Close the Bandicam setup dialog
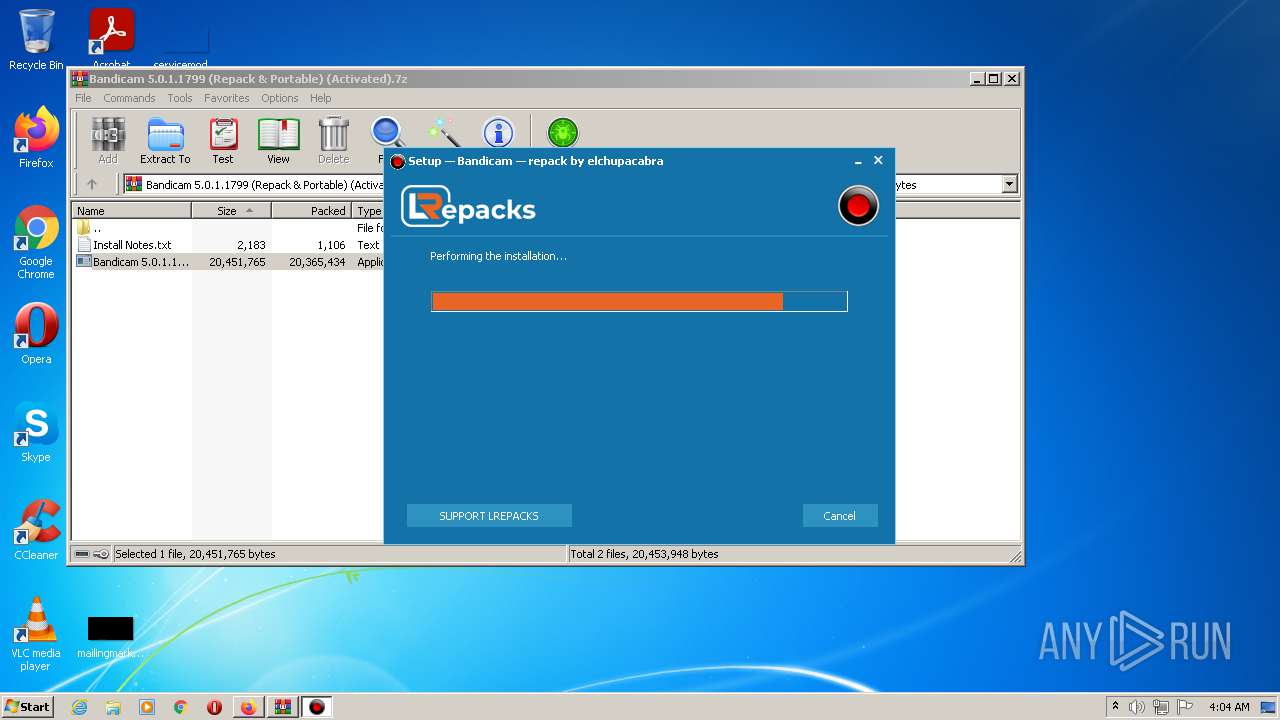The width and height of the screenshot is (1280, 720). tap(878, 160)
